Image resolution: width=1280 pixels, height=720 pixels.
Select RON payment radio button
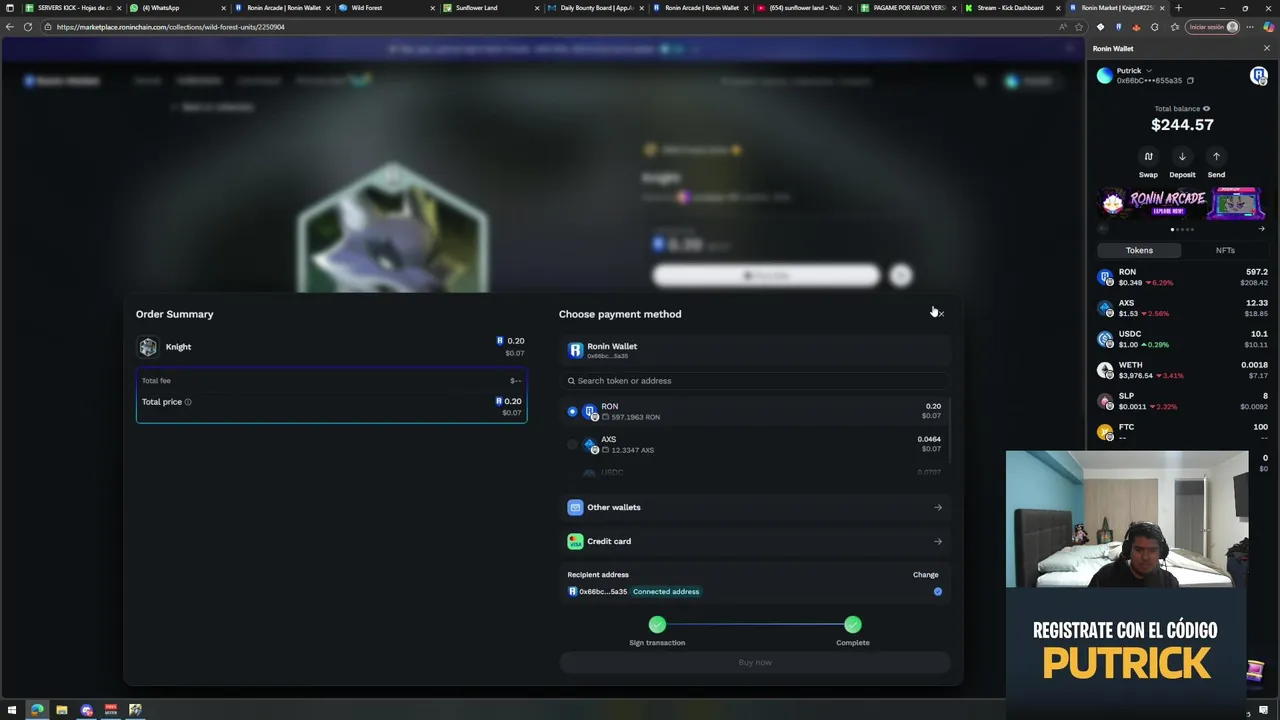(x=572, y=411)
